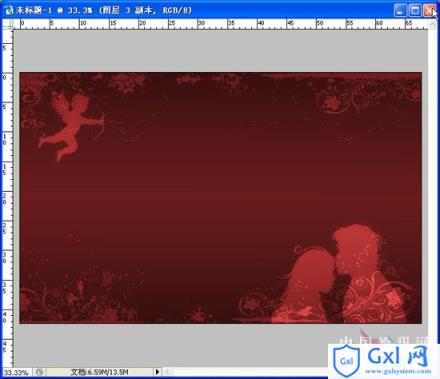Close the 未标题-1 document window
Screen dimensions: 440x379
point(429,10)
